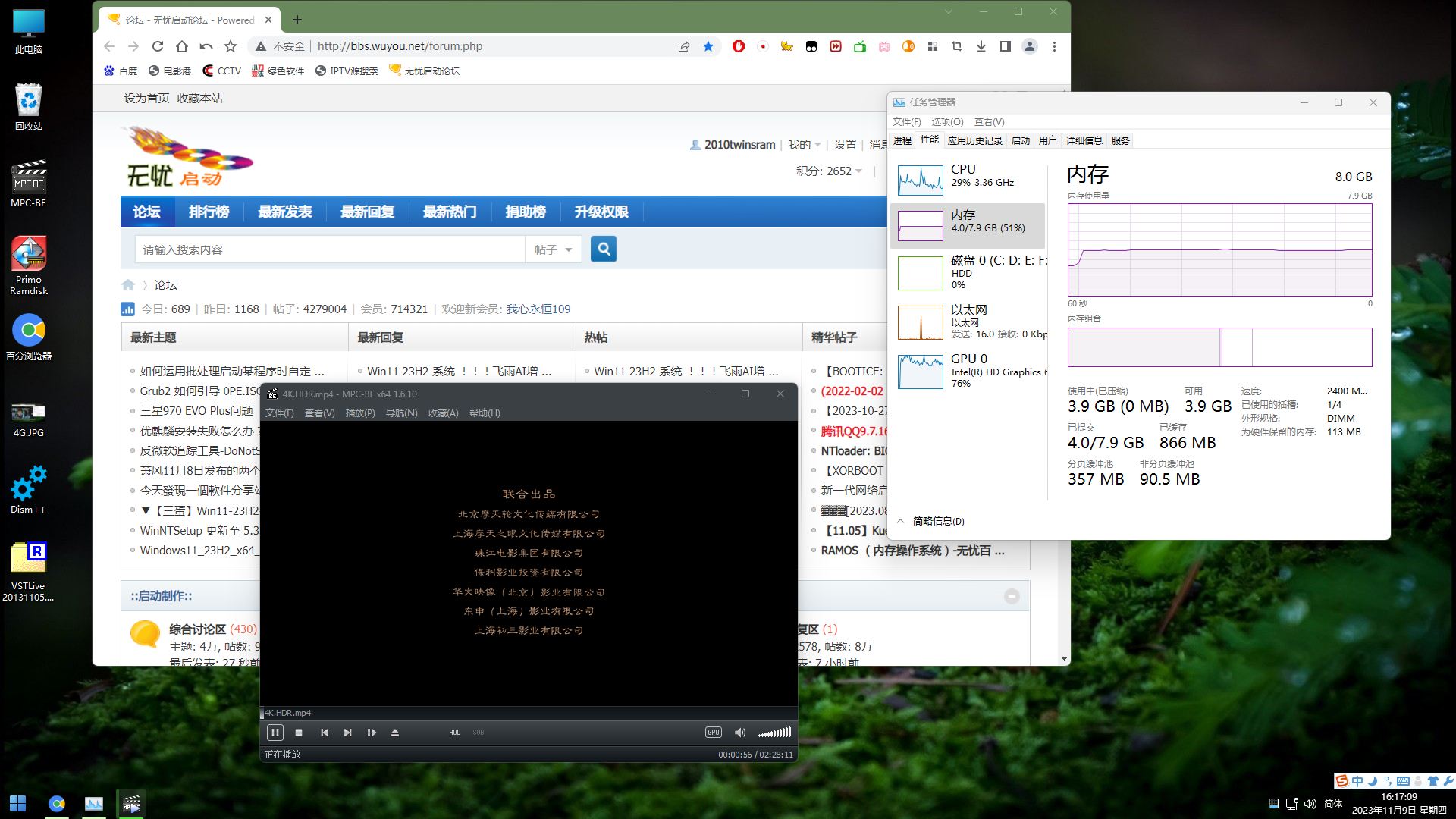Open 播放(P) menu in MPC-BE
This screenshot has width=1456, height=819.
(x=360, y=413)
